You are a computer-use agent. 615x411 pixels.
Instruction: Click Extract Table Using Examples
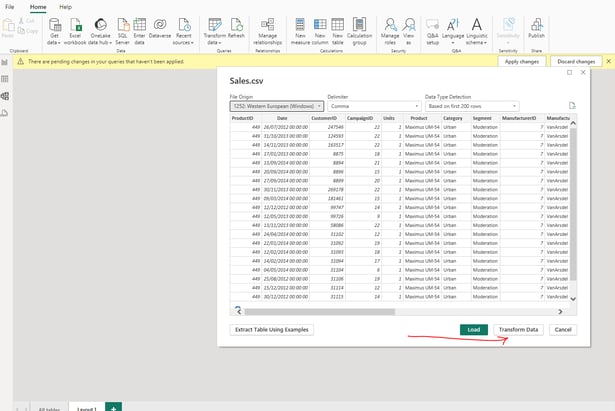273,329
